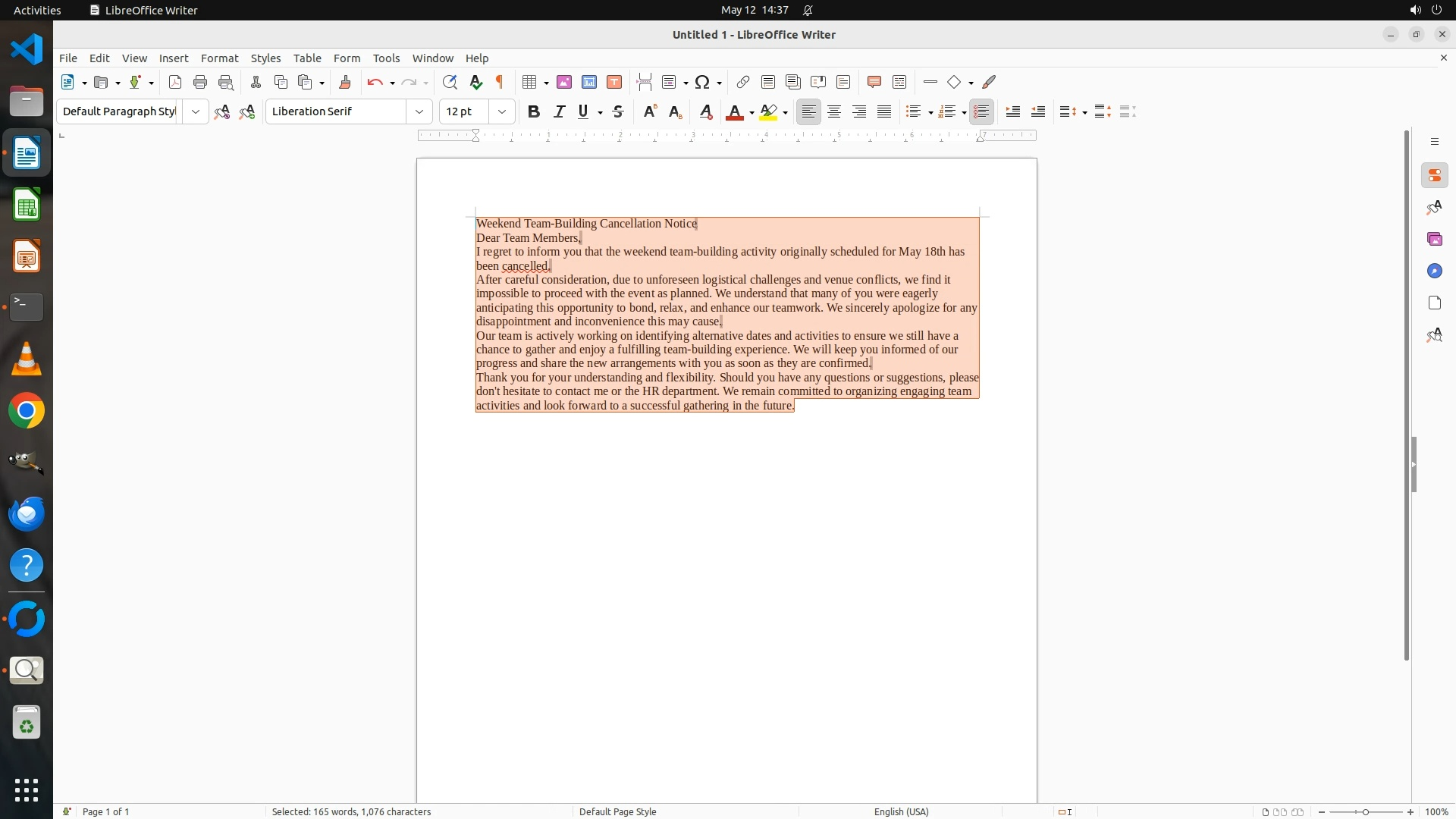Expand paragraph style dropdown list
Image resolution: width=1456 pixels, height=819 pixels.
[x=196, y=111]
